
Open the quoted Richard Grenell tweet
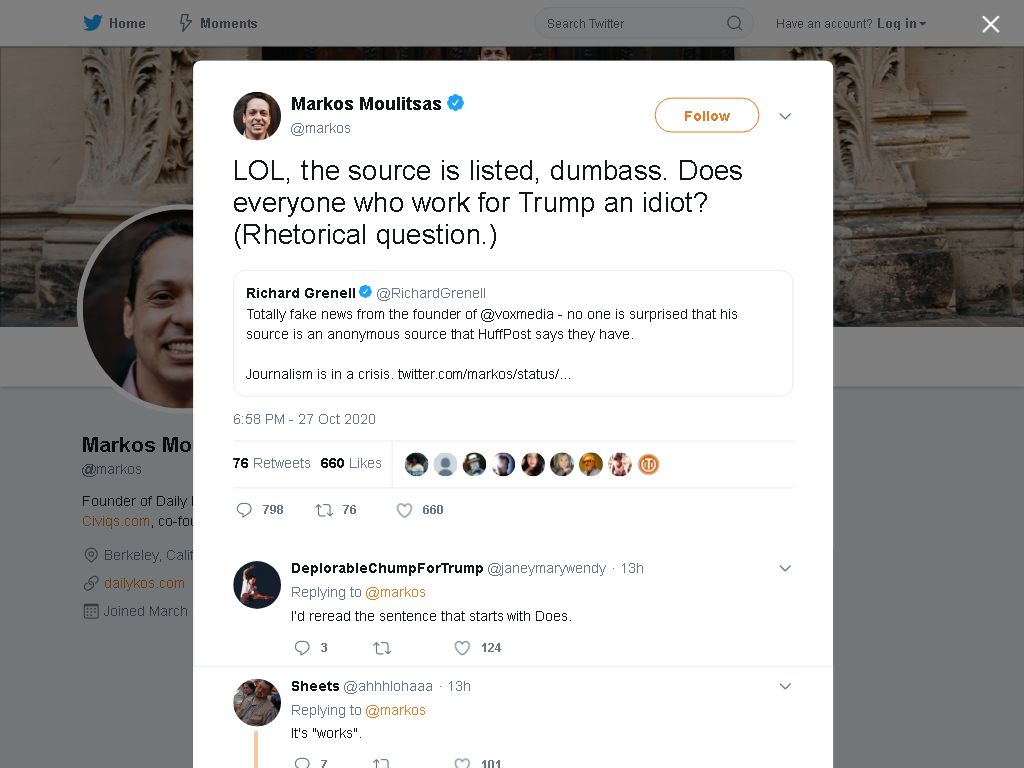click(513, 333)
